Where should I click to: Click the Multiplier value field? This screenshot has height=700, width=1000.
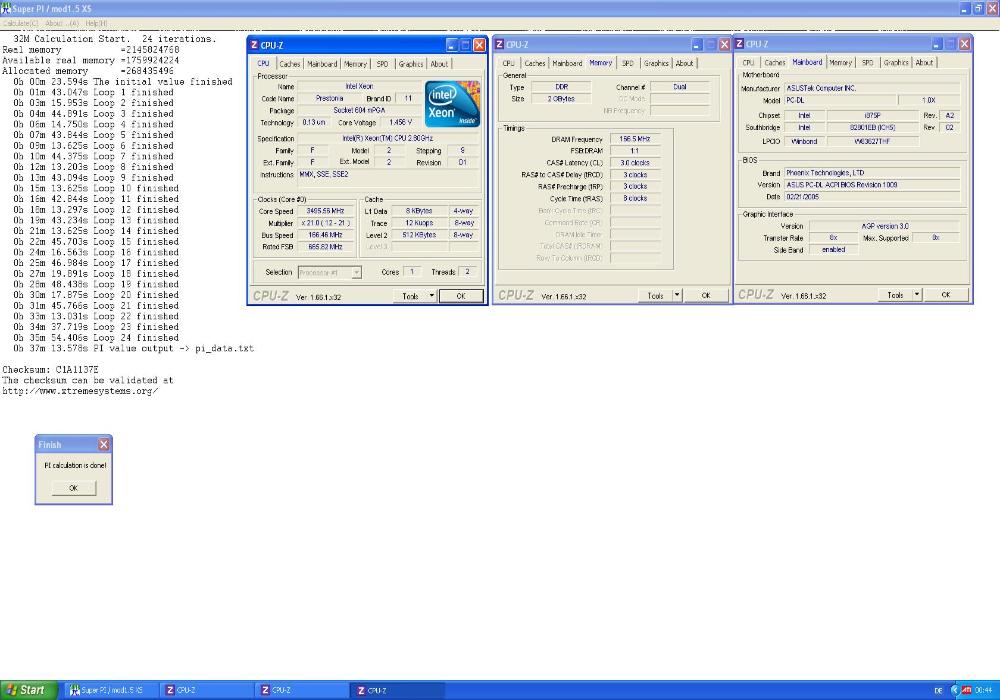click(x=325, y=223)
